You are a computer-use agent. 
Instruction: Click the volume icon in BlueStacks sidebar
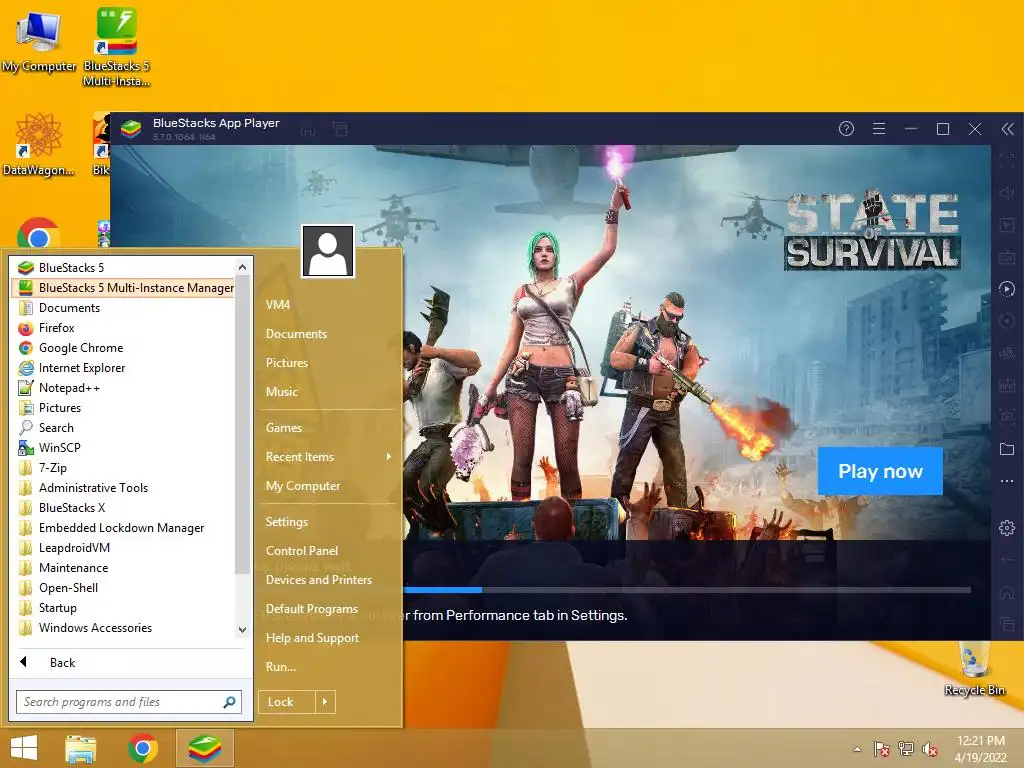[1007, 193]
